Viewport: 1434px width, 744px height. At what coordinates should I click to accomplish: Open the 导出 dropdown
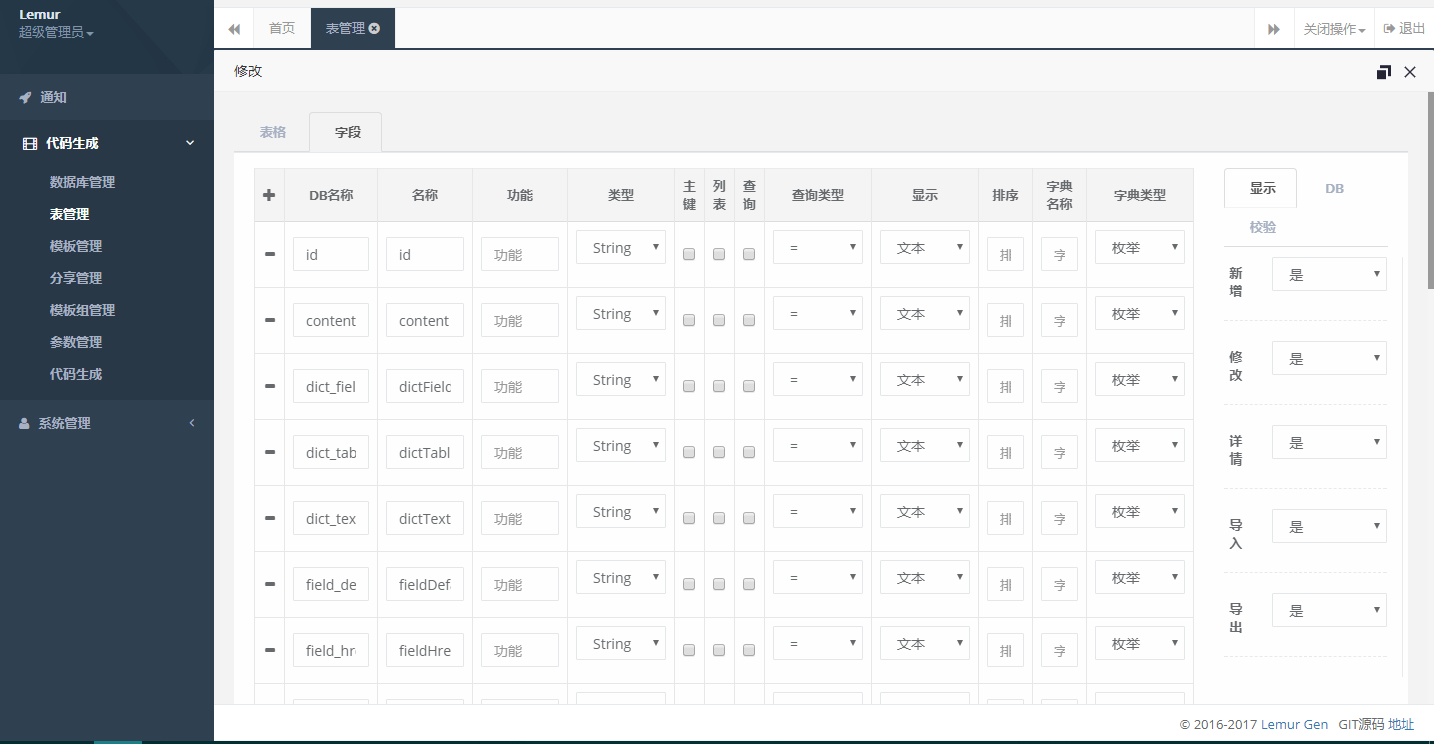click(1329, 610)
